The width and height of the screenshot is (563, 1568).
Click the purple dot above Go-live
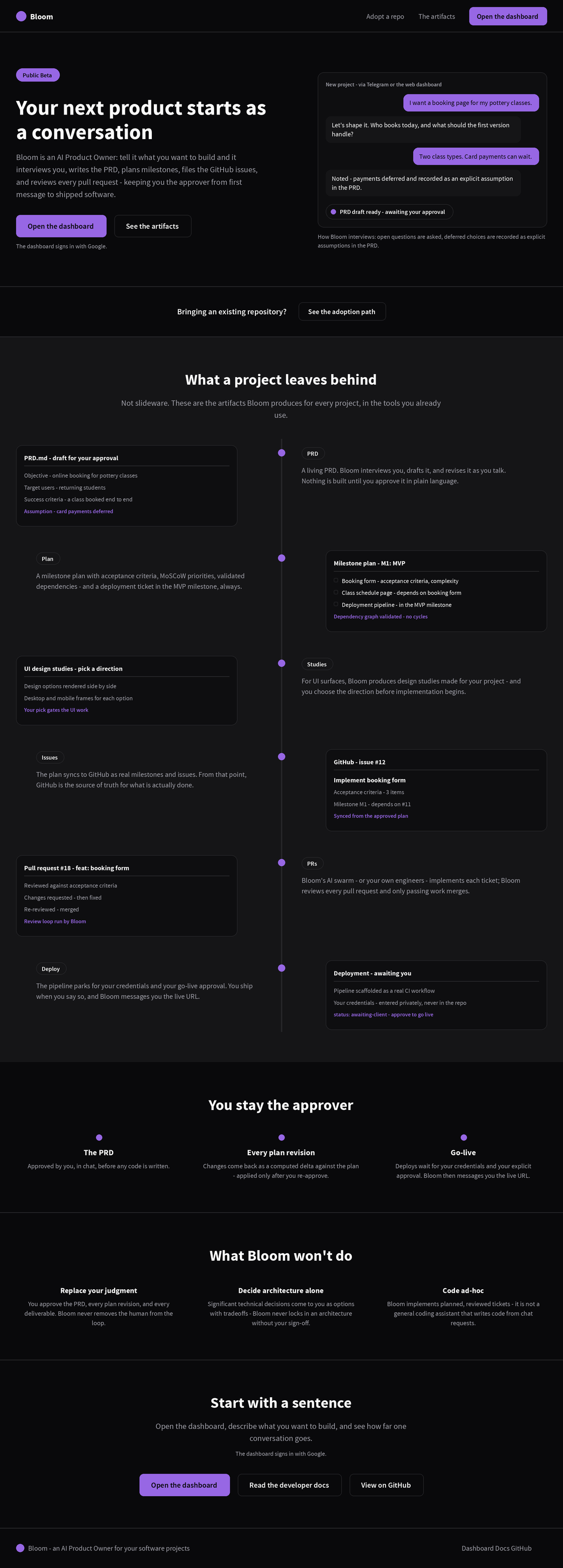[463, 1138]
